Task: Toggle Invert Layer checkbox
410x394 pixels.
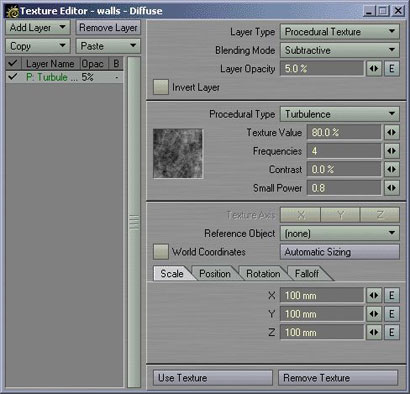Action: pyautogui.click(x=161, y=87)
